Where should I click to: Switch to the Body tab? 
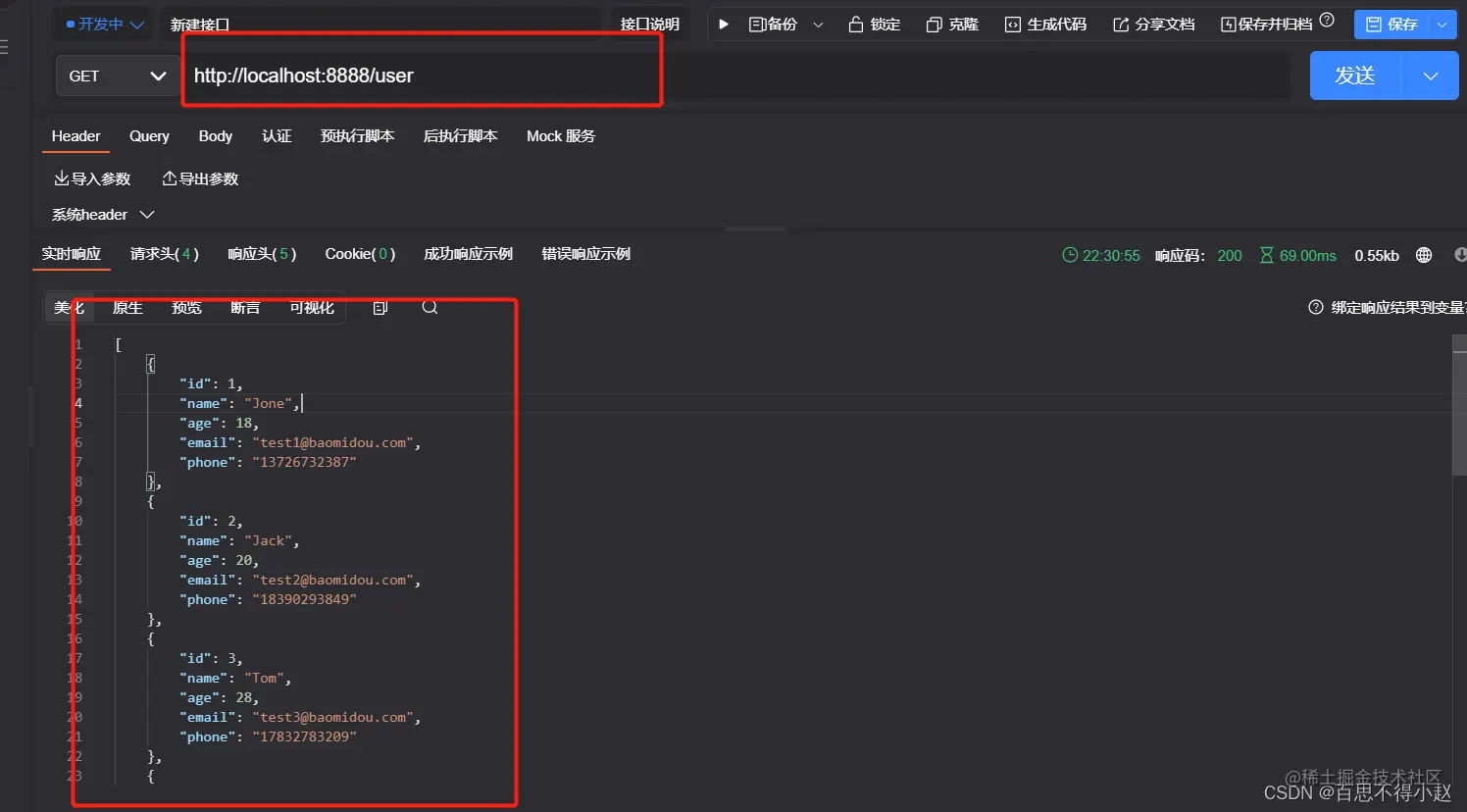tap(216, 136)
